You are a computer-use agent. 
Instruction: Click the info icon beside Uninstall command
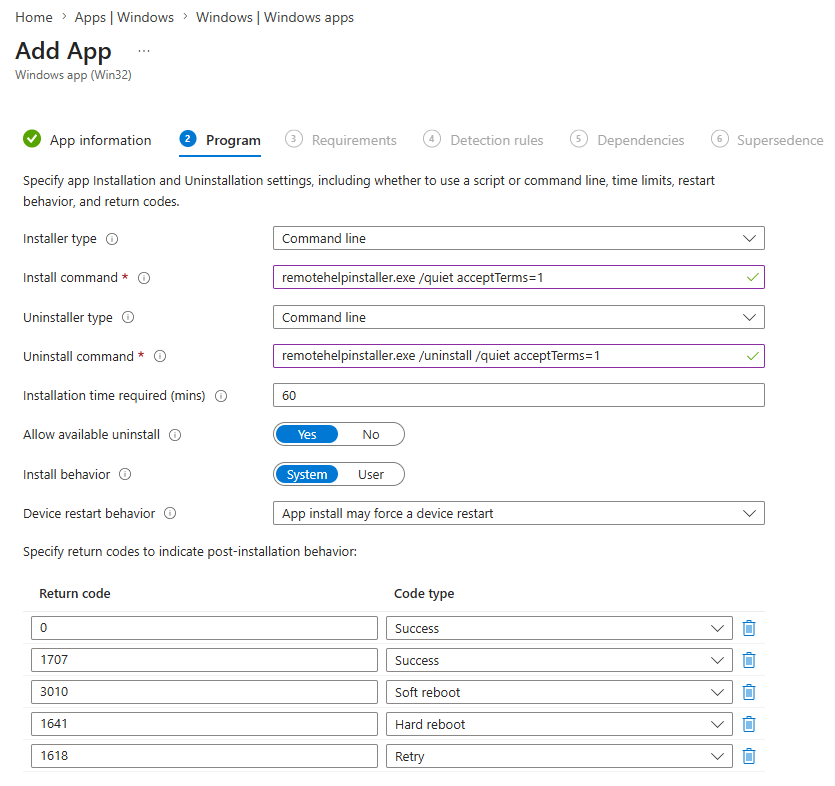pyautogui.click(x=160, y=356)
